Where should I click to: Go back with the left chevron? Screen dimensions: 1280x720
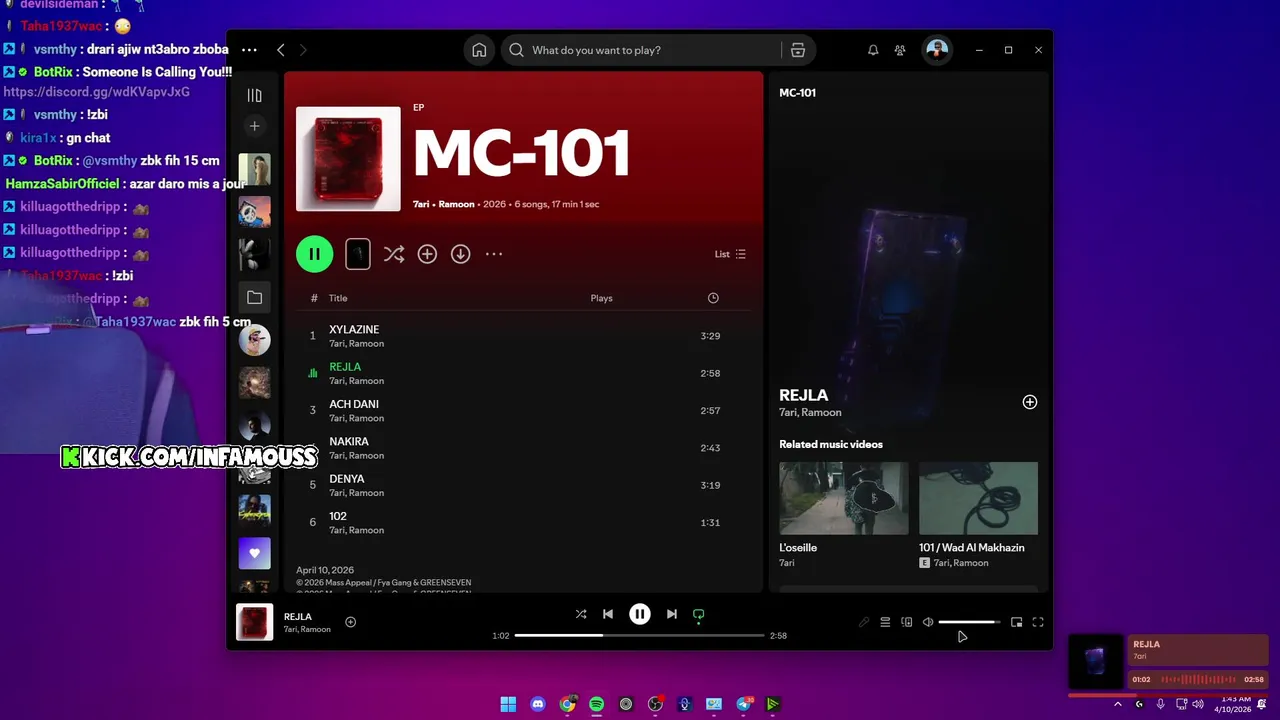[x=281, y=50]
